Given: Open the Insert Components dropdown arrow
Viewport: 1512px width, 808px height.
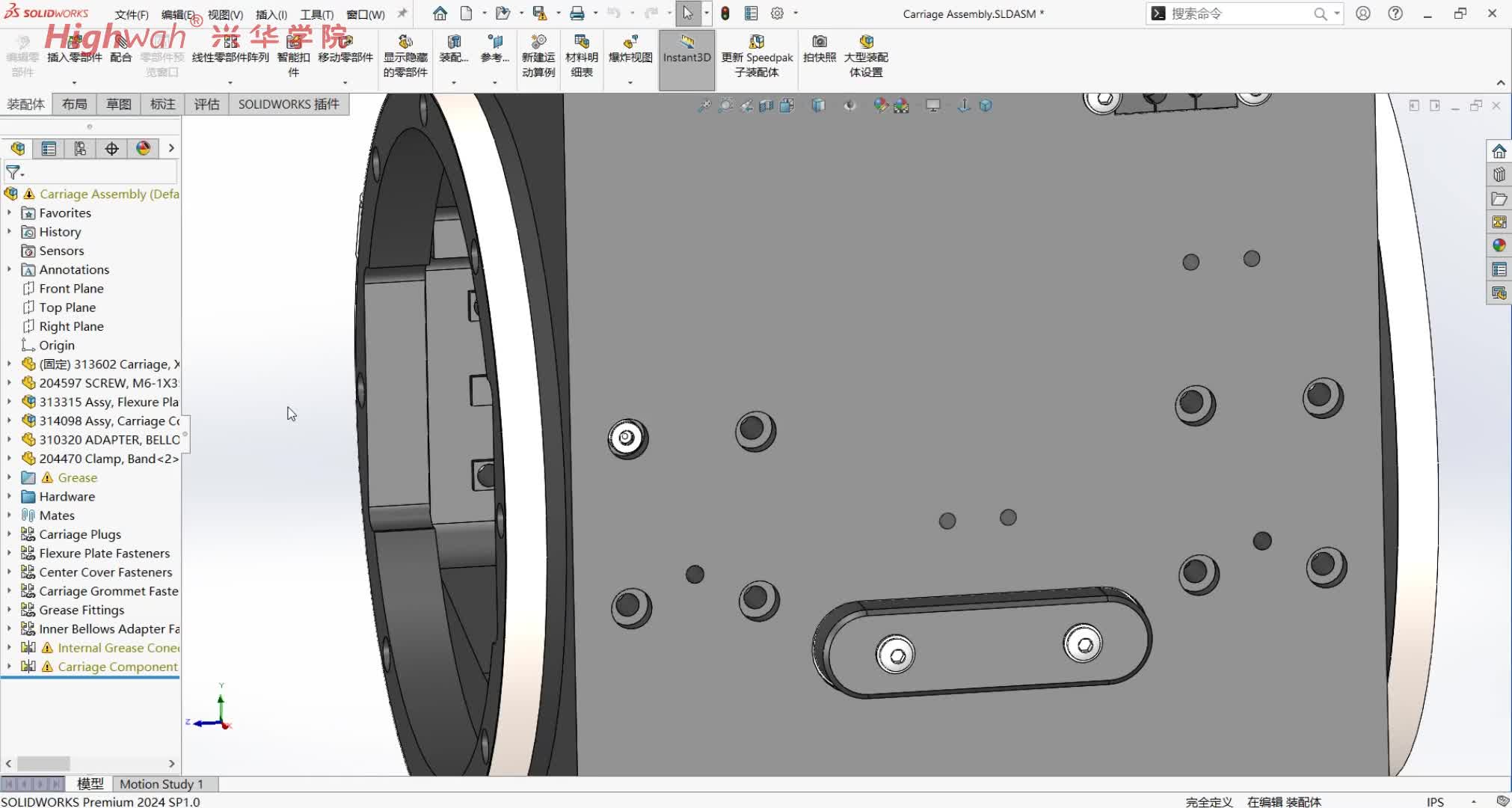Looking at the screenshot, I should [x=74, y=82].
